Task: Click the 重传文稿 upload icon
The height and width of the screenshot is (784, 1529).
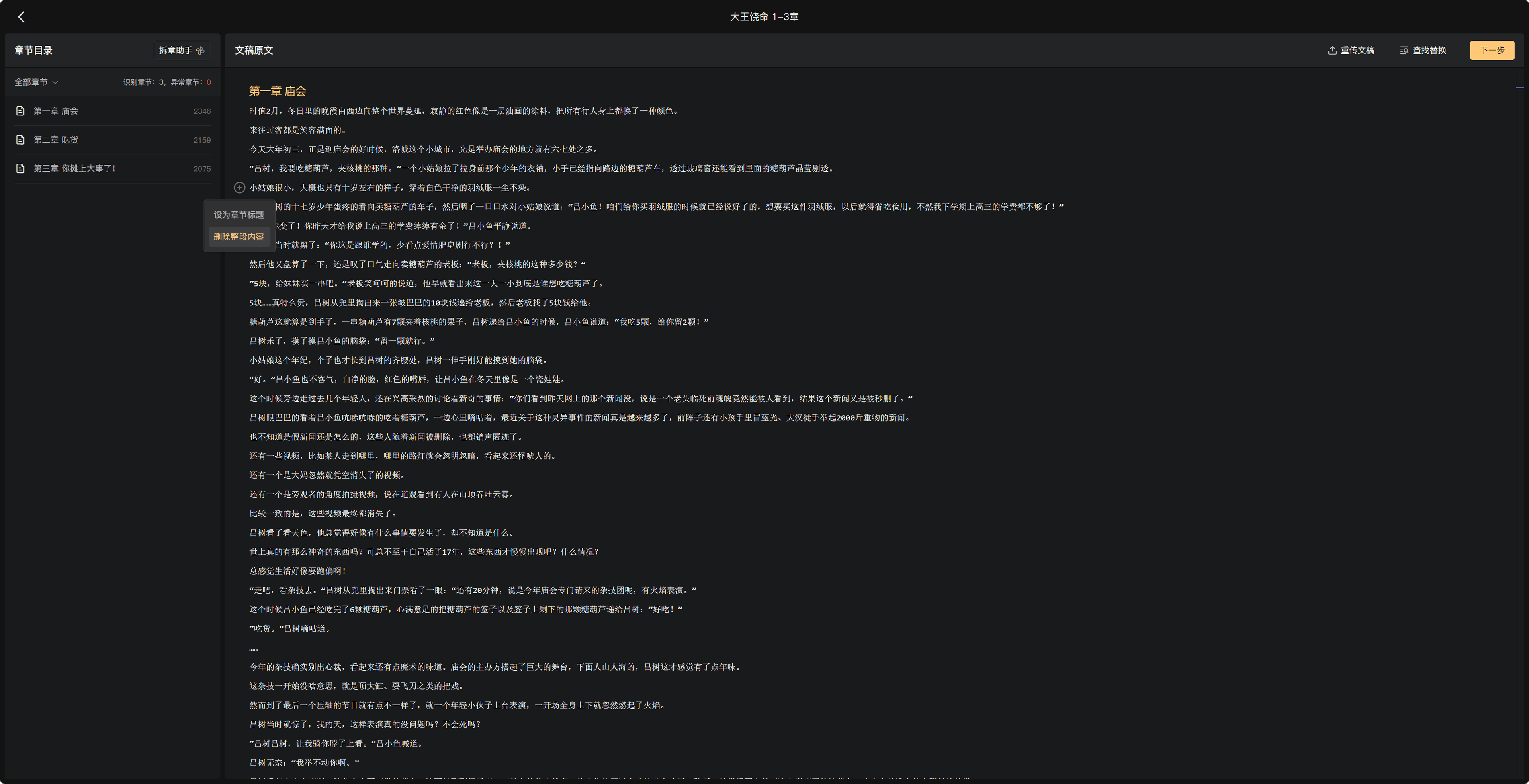Action: tap(1332, 51)
